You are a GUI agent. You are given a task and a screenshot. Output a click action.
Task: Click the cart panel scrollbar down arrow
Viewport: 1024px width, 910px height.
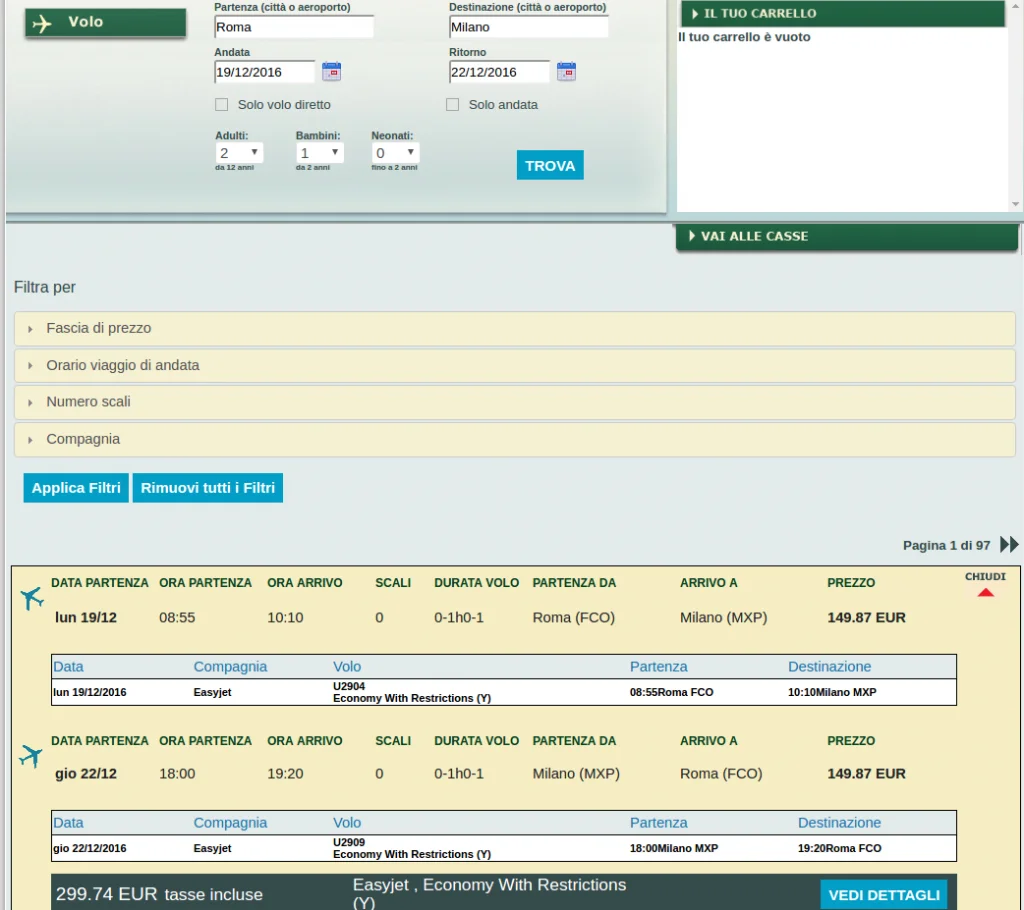coord(1015,204)
